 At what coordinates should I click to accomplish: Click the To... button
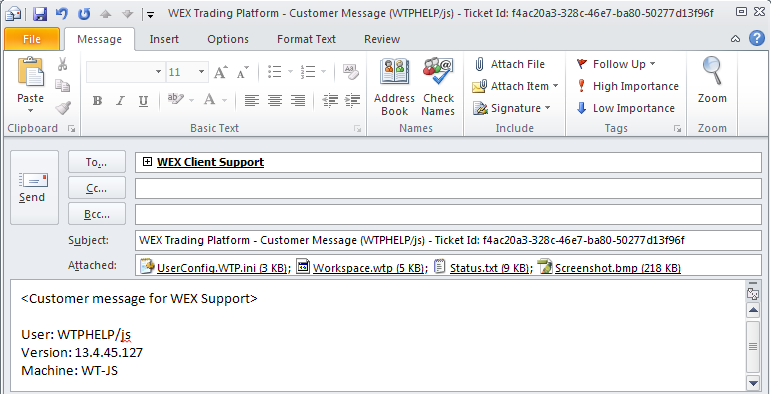(97, 162)
